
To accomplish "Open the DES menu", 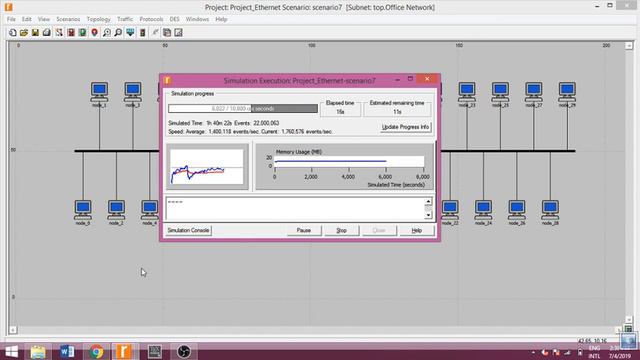I will [174, 19].
